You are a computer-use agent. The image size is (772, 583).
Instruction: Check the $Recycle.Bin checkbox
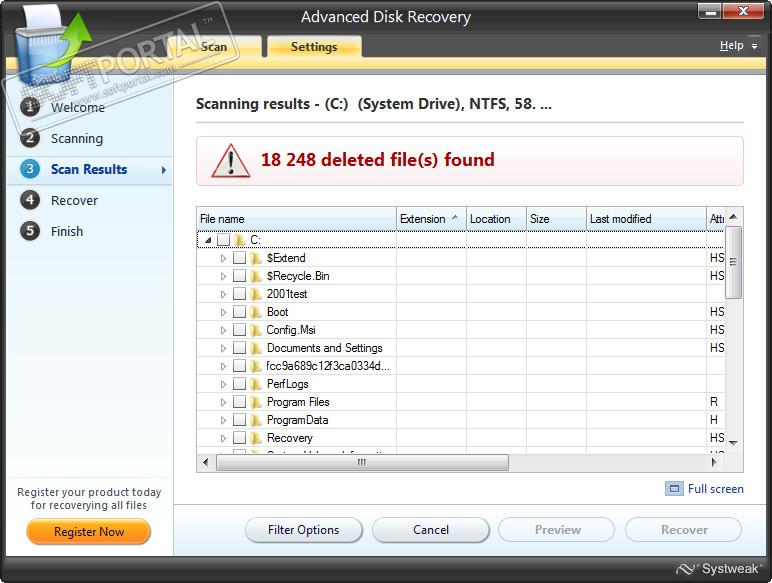tap(239, 276)
